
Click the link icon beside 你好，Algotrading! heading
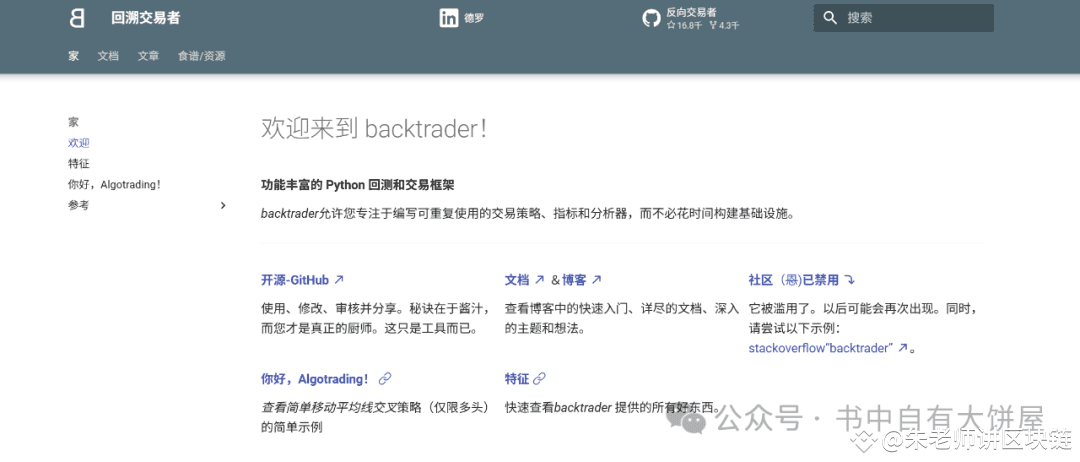(x=385, y=379)
